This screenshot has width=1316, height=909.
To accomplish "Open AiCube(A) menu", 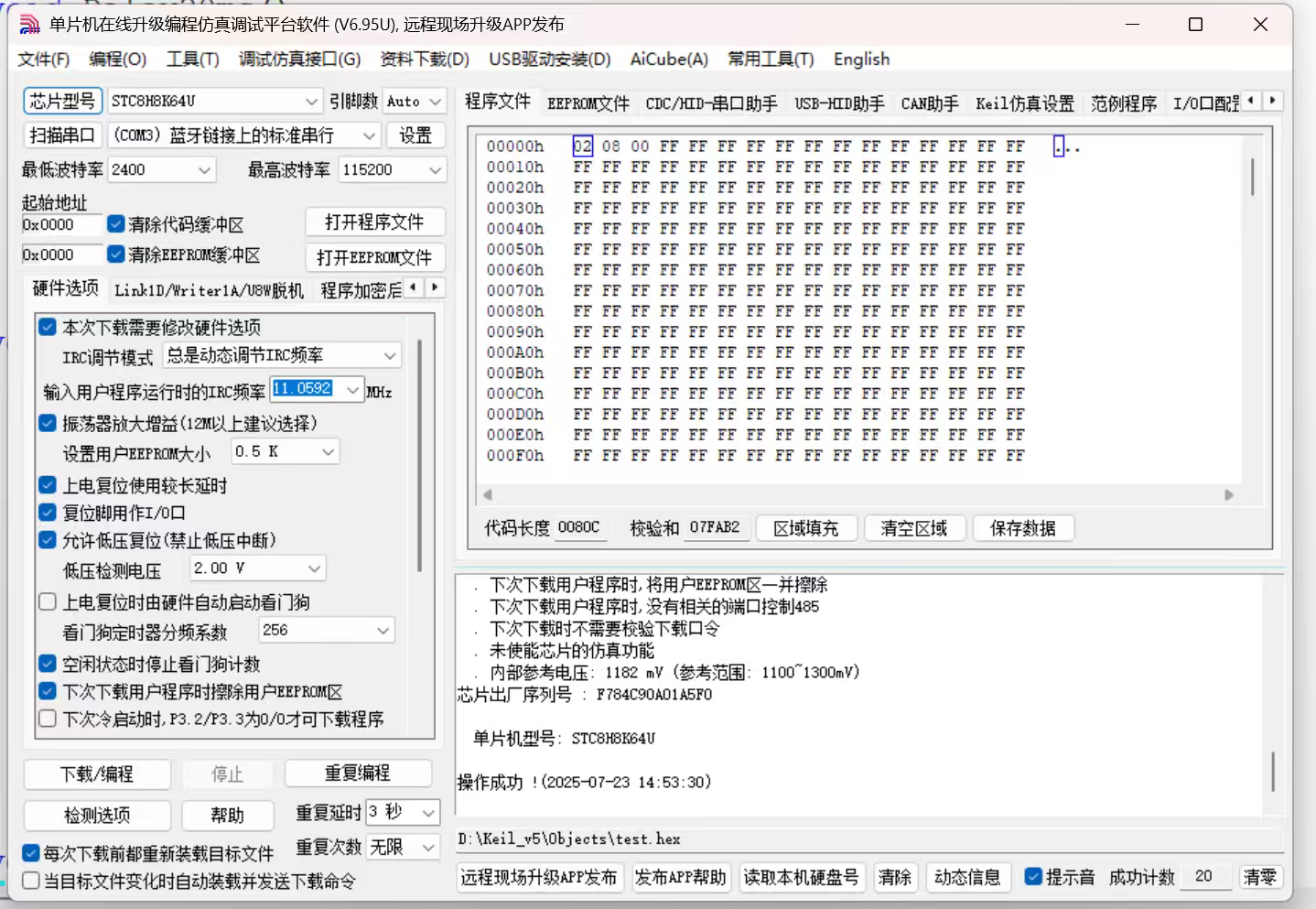I will (x=669, y=60).
